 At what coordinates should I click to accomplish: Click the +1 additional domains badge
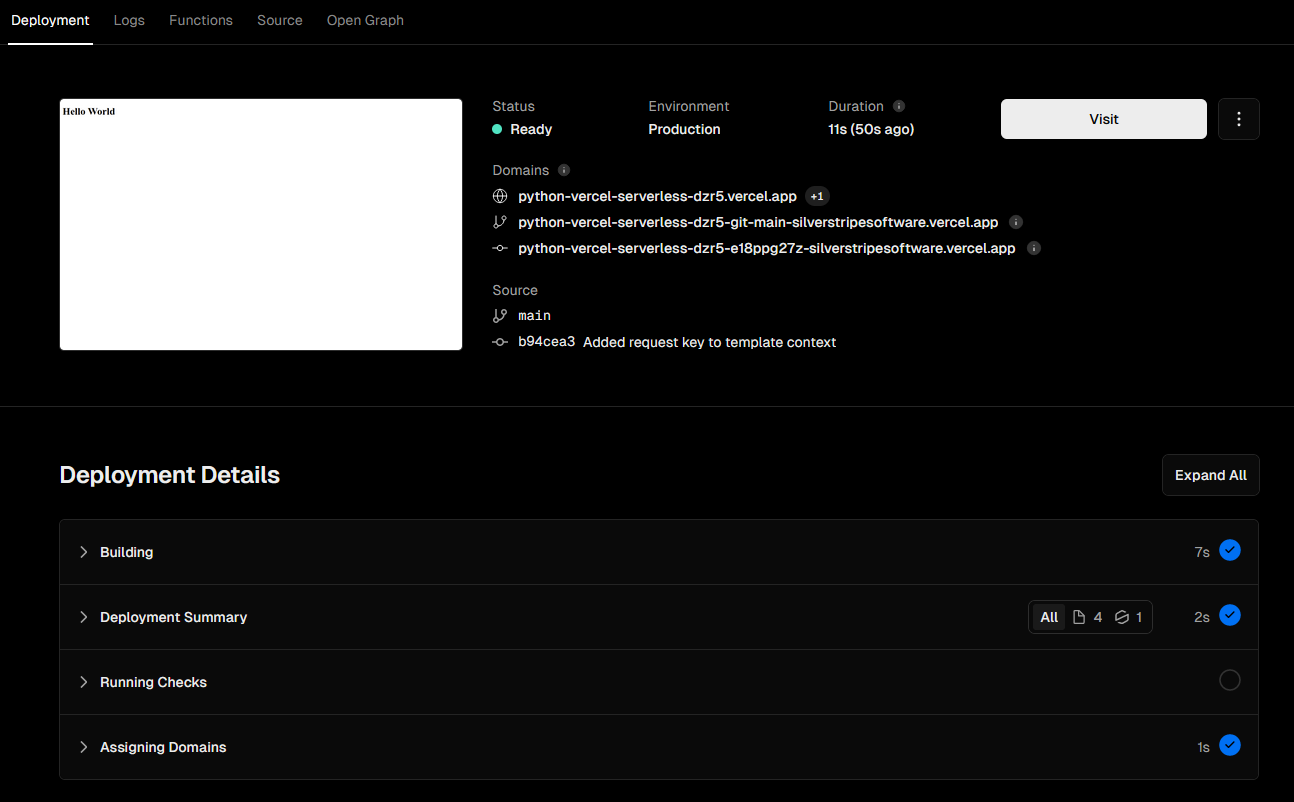click(817, 196)
